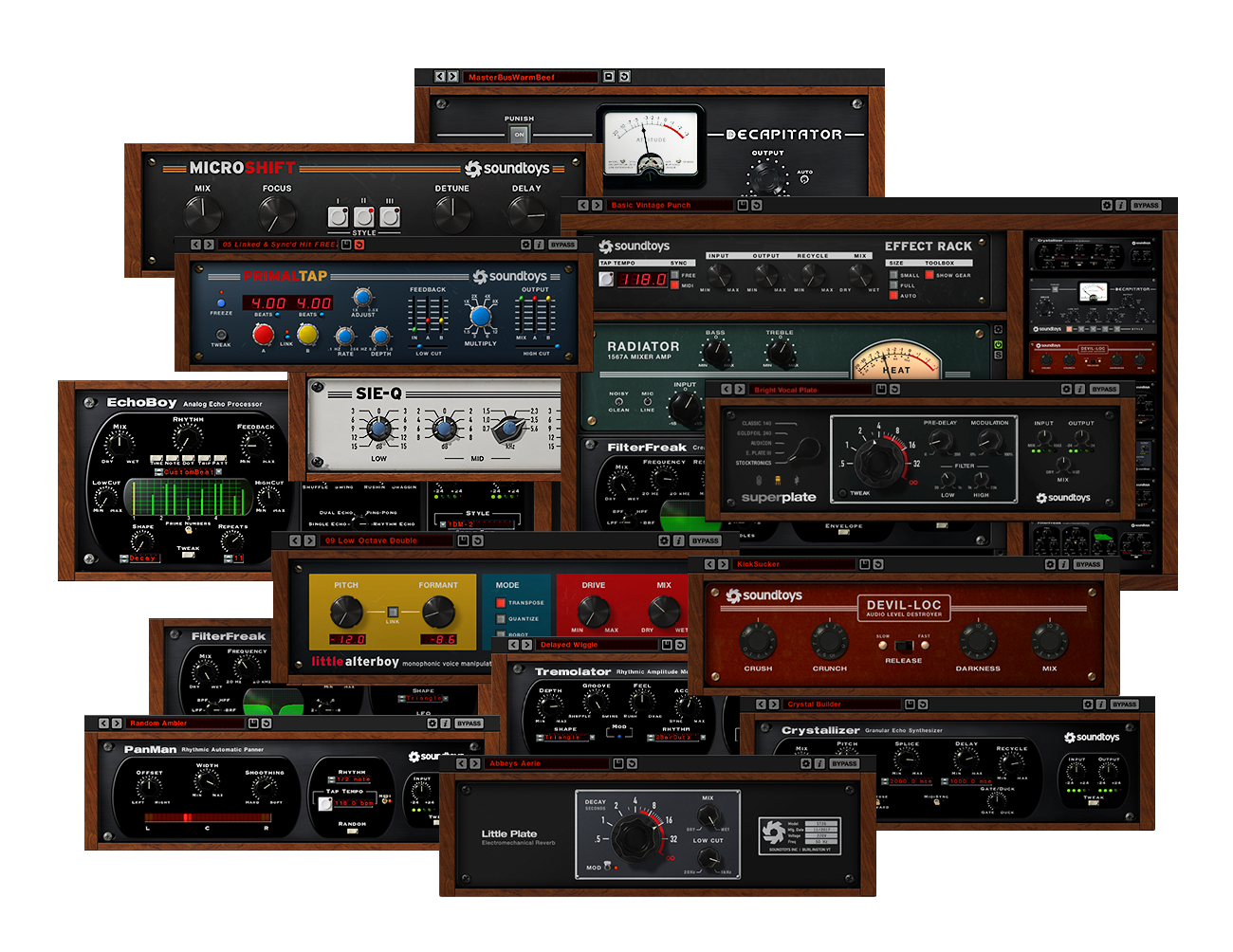Click the undo icon beside KickSucker preset
Viewport: 1233px width, 952px height.
tap(878, 564)
